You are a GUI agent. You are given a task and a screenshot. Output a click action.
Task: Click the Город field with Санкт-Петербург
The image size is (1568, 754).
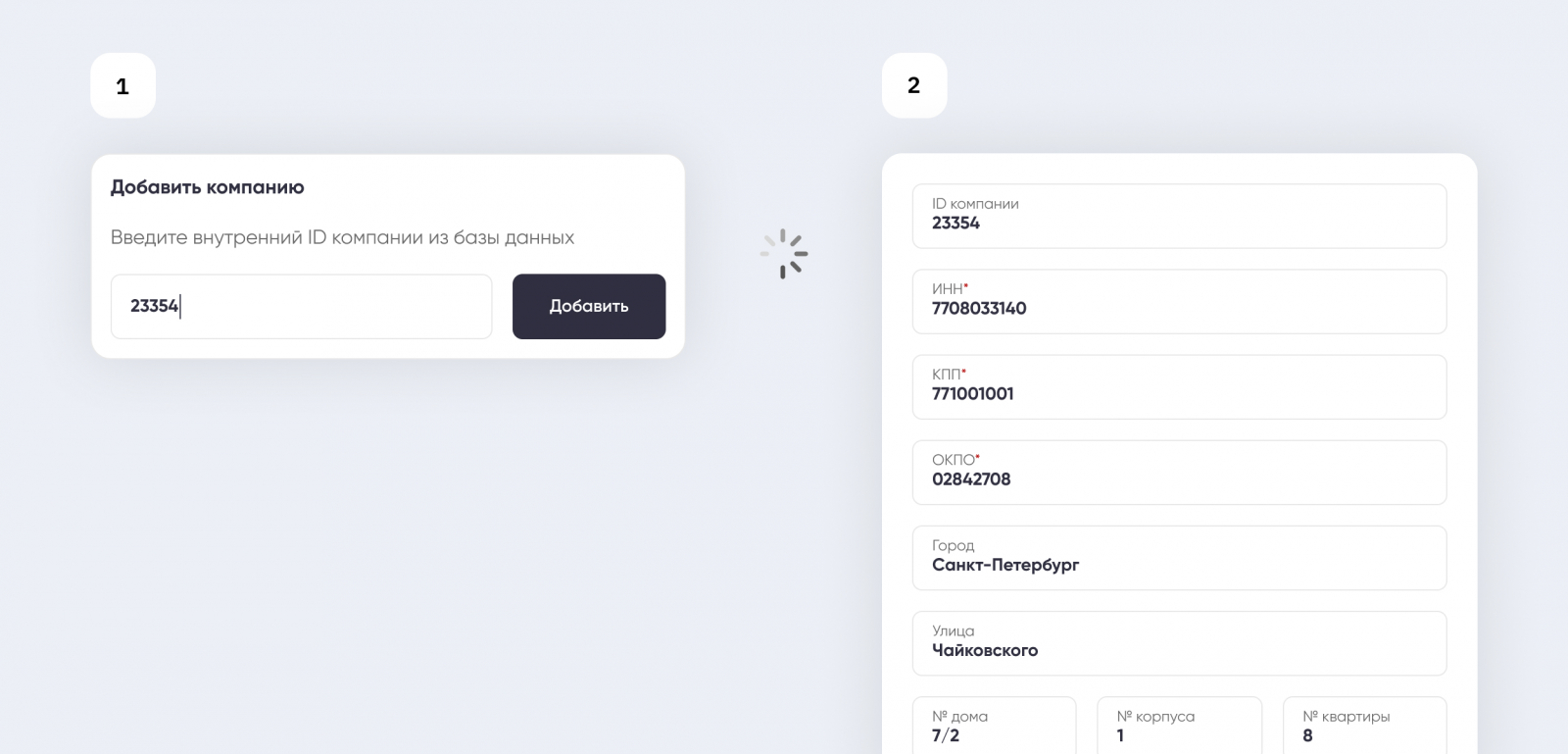(1179, 558)
